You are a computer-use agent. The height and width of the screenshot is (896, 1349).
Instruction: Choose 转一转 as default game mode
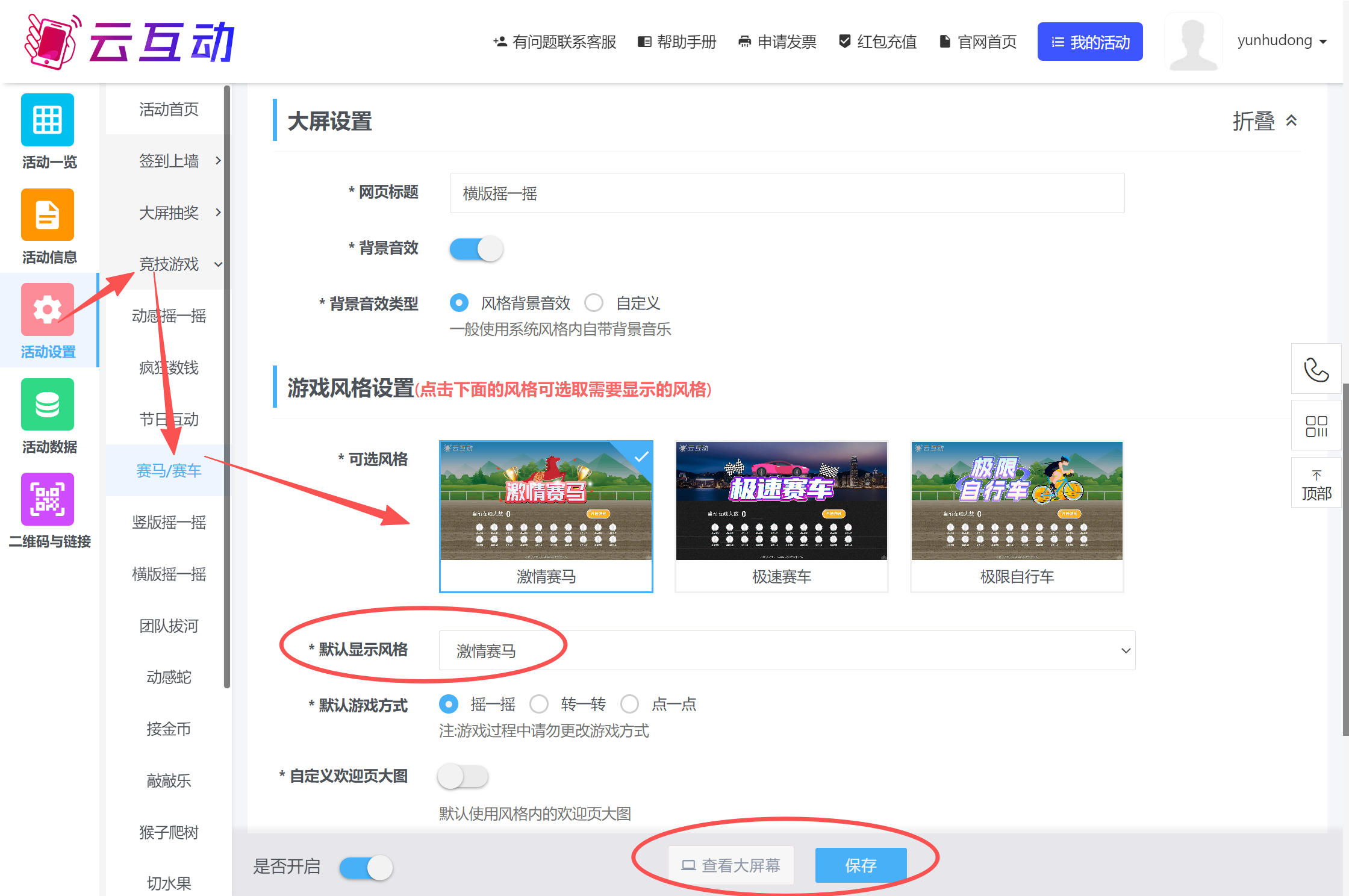point(539,704)
